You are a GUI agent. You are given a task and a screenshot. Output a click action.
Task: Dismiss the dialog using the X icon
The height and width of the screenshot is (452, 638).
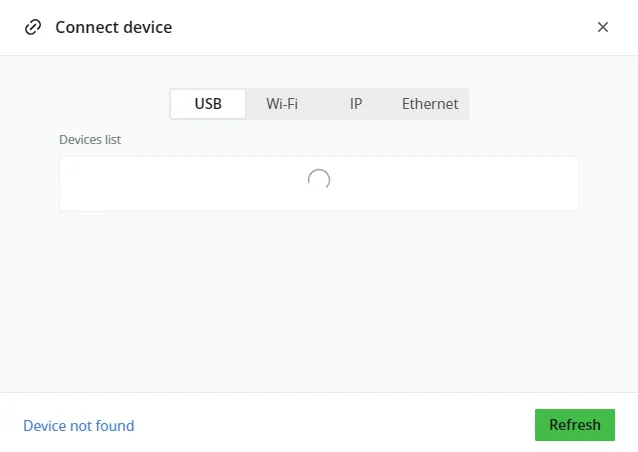point(603,27)
